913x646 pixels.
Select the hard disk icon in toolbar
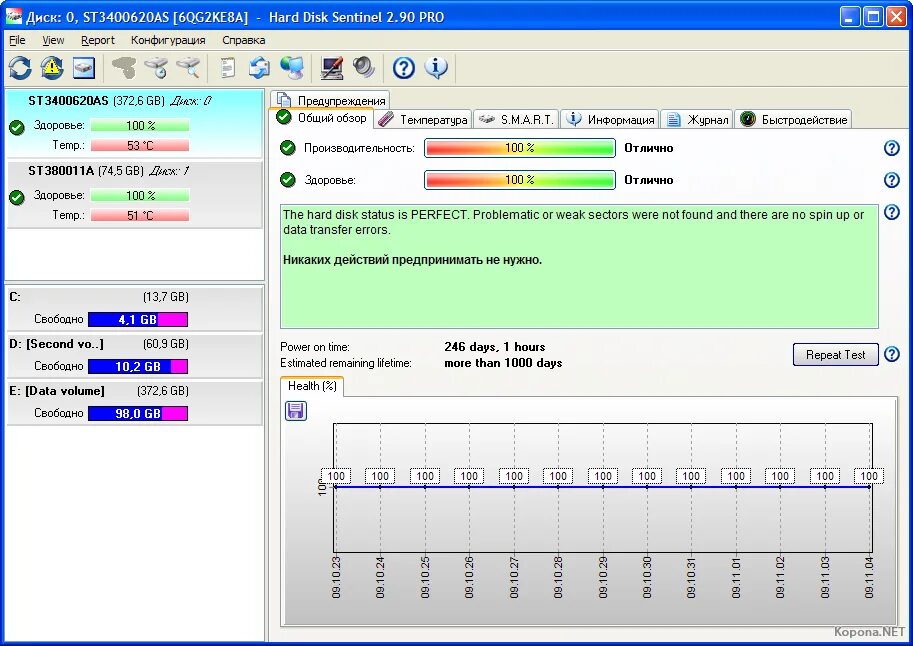tap(85, 68)
